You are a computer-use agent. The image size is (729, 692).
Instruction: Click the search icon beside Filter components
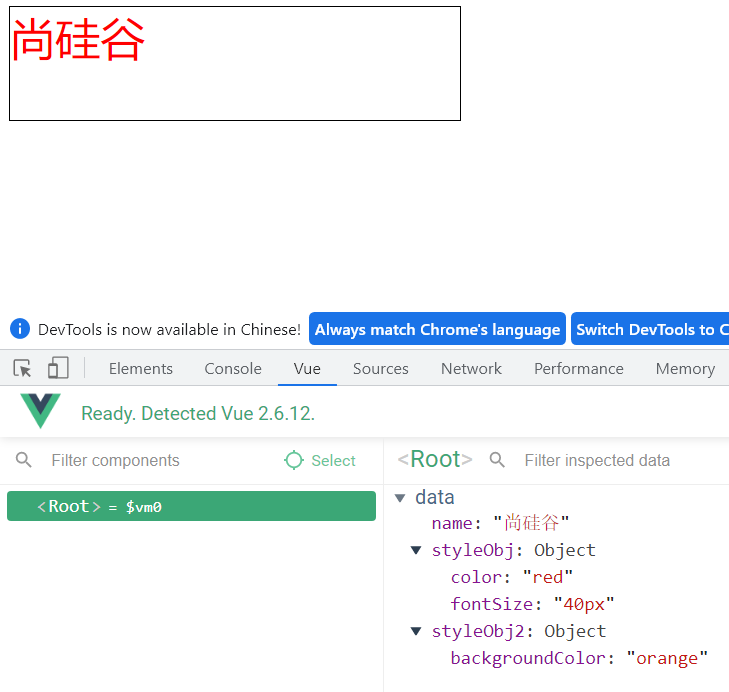pos(24,460)
